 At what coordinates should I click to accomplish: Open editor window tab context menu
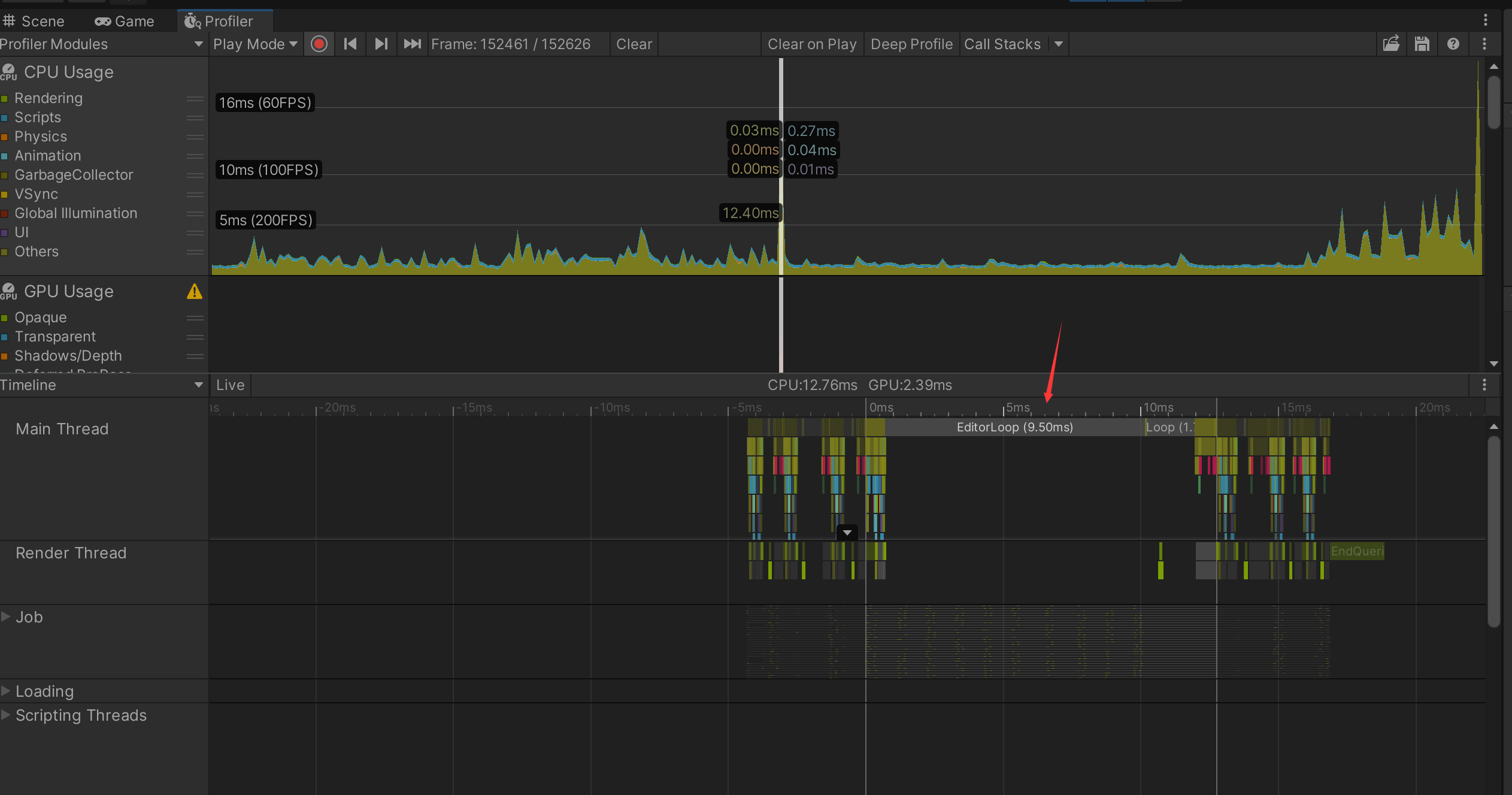coord(1486,20)
